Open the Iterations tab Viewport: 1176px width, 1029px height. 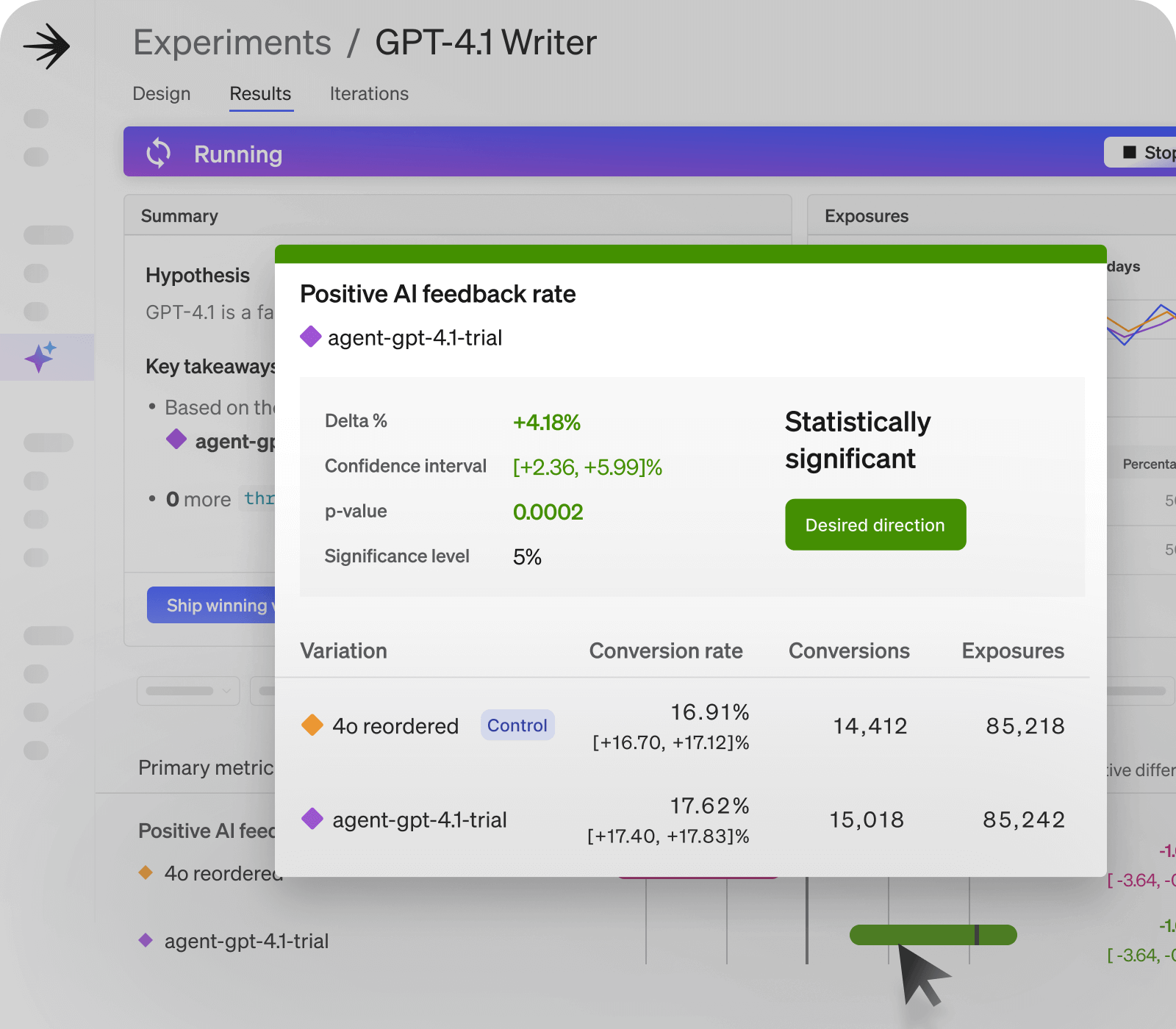tap(369, 94)
